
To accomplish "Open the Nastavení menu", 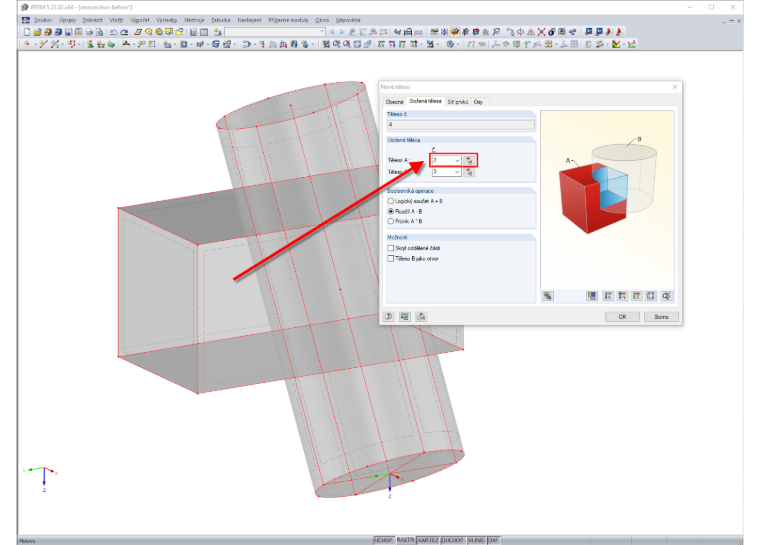I will 249,20.
